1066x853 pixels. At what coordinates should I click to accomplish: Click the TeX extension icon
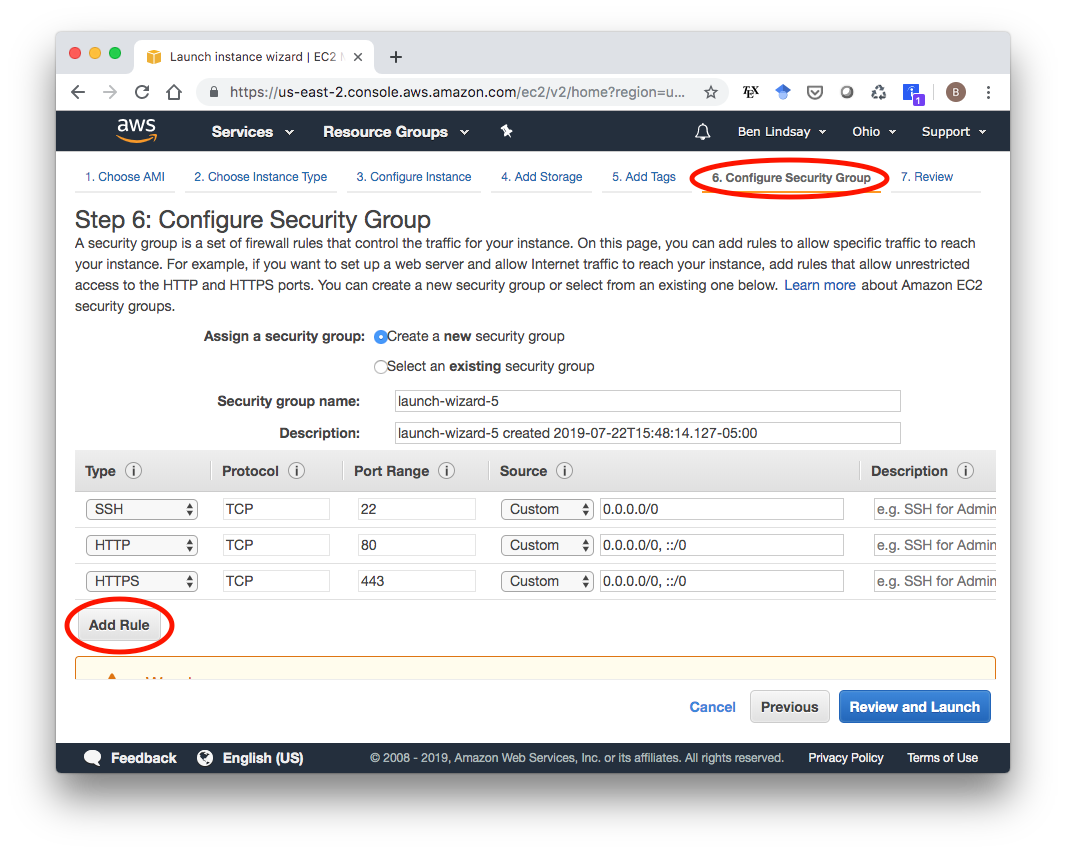pyautogui.click(x=750, y=92)
